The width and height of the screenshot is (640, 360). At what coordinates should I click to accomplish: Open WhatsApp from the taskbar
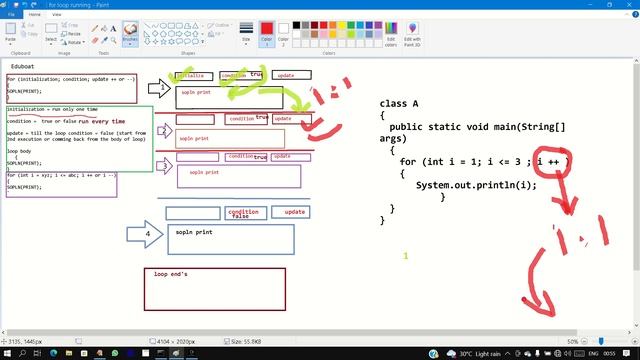pos(115,353)
